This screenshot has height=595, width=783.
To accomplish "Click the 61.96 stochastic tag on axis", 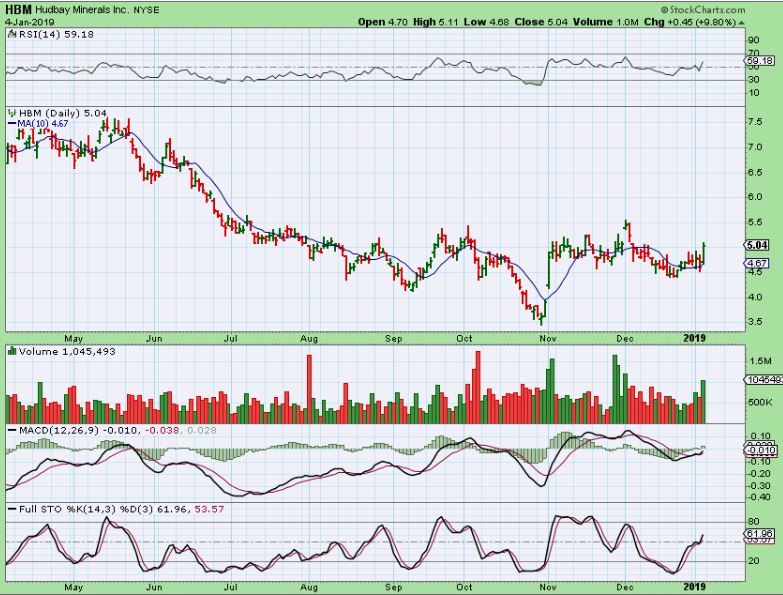I will [760, 534].
